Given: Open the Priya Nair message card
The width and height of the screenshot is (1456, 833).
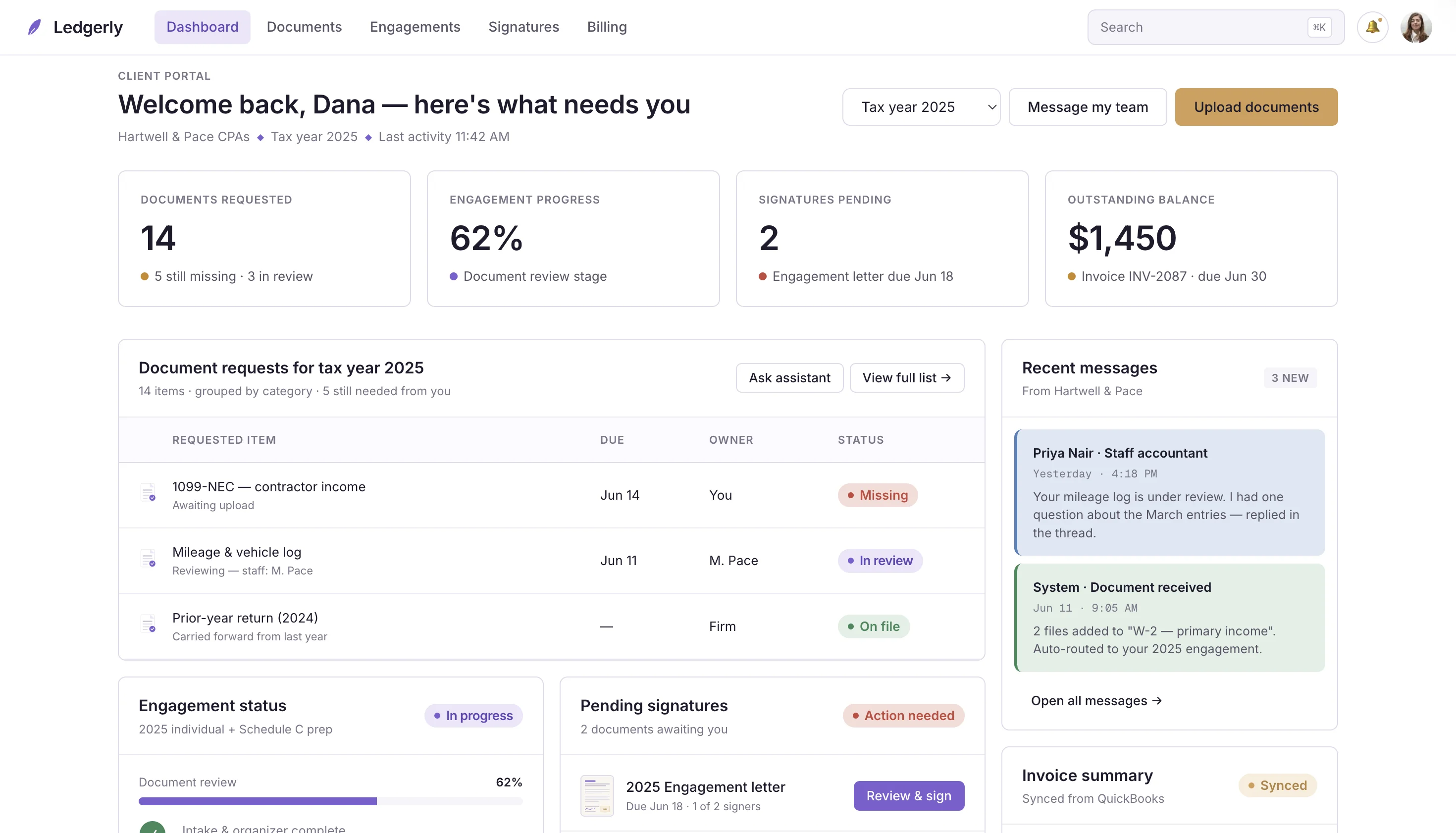Looking at the screenshot, I should 1169,492.
